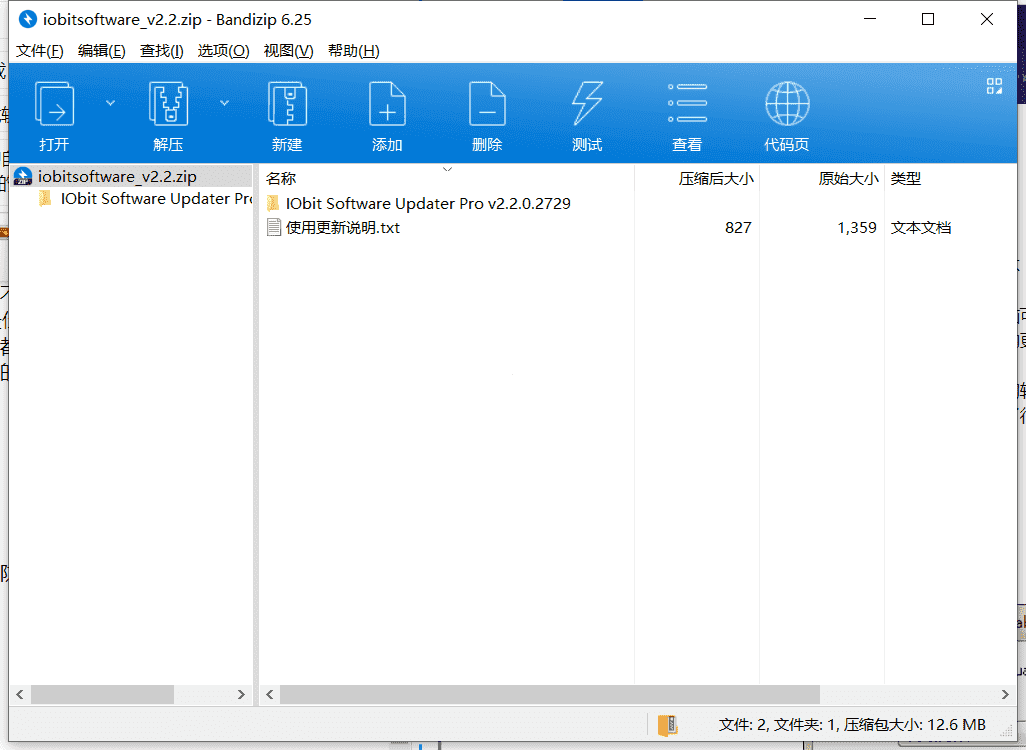Sort by the 原始大小 column header
Image resolution: width=1026 pixels, height=750 pixels.
tap(848, 179)
